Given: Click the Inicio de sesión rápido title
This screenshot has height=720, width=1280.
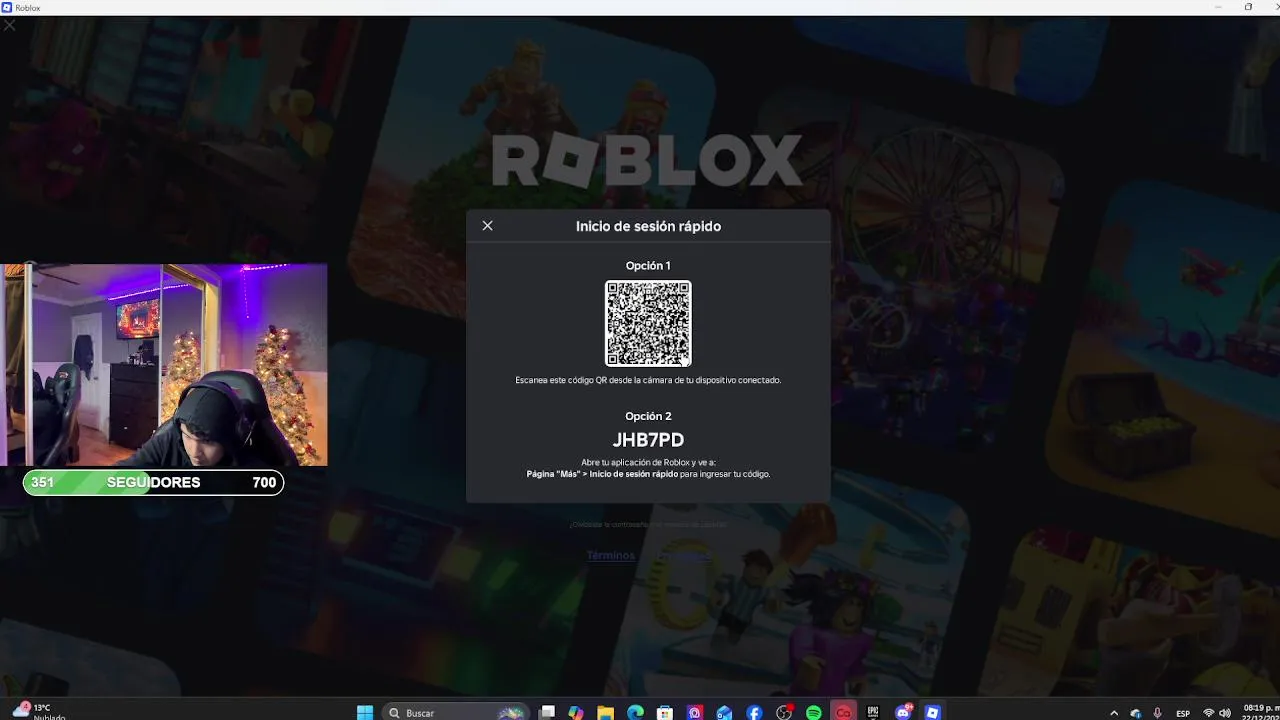Looking at the screenshot, I should (x=648, y=226).
